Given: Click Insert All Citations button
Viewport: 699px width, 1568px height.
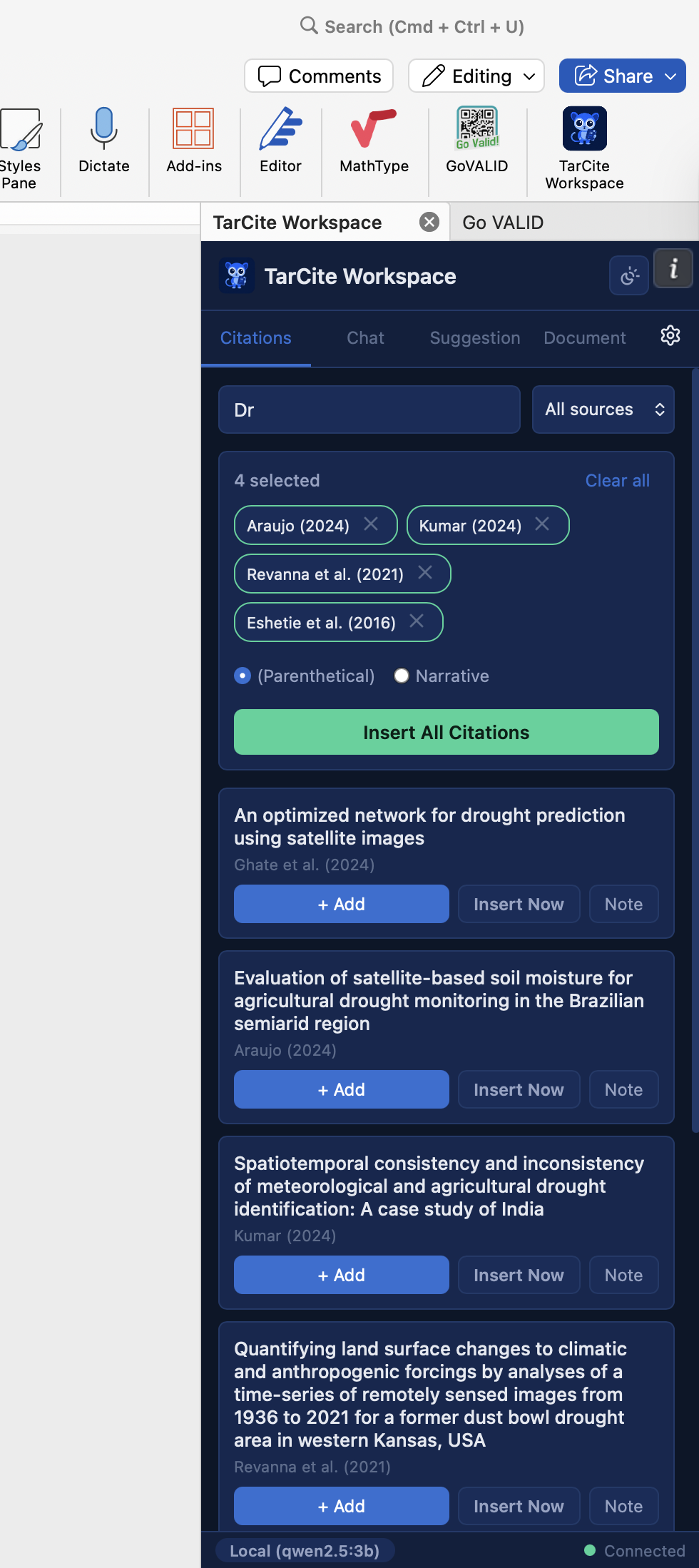Looking at the screenshot, I should click(x=447, y=732).
